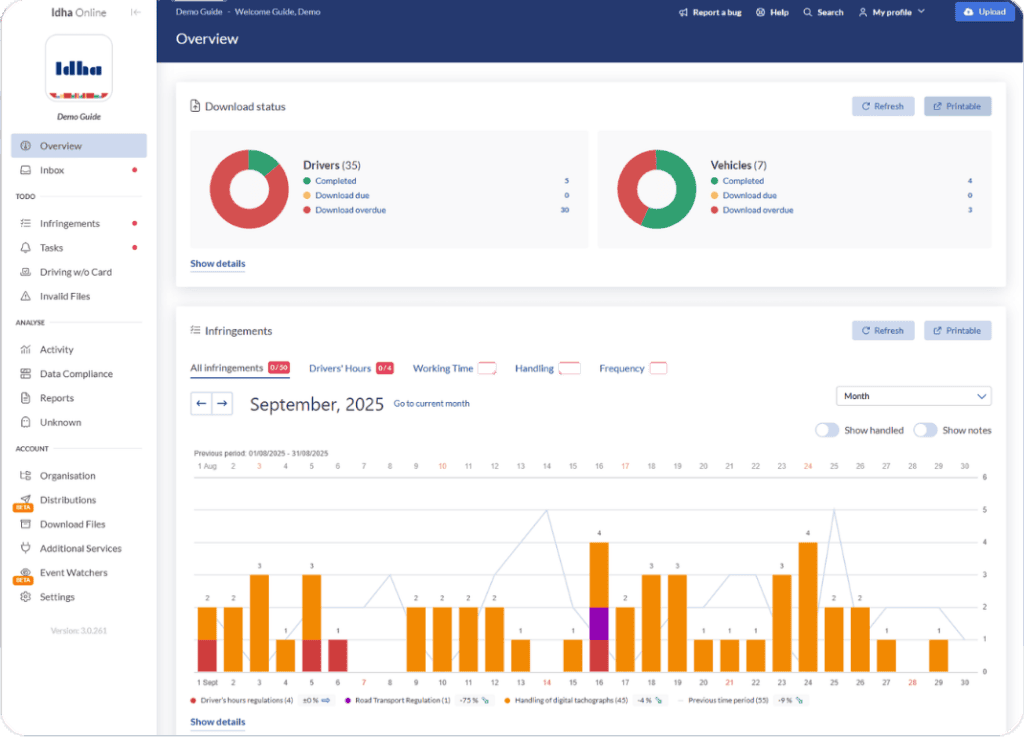Open the Month period dropdown

point(914,396)
